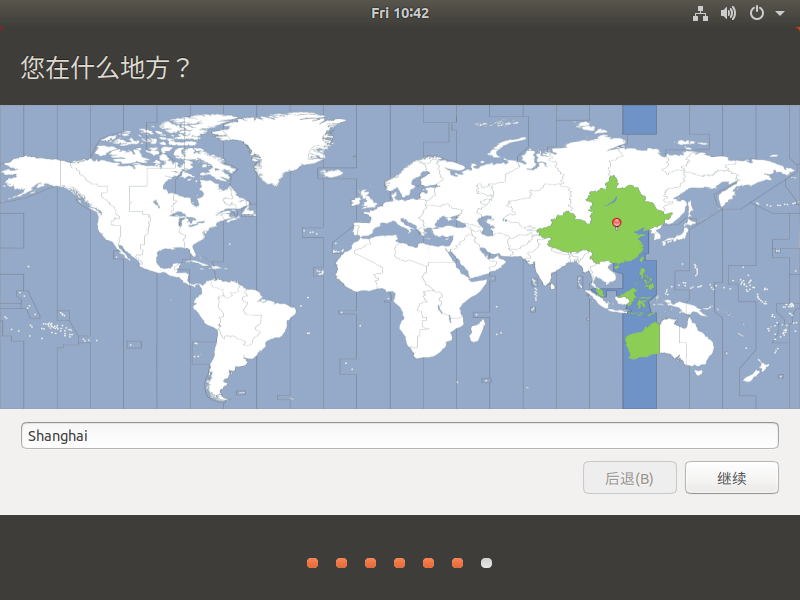Click the 后退(B) back button
The width and height of the screenshot is (800, 600).
[630, 478]
